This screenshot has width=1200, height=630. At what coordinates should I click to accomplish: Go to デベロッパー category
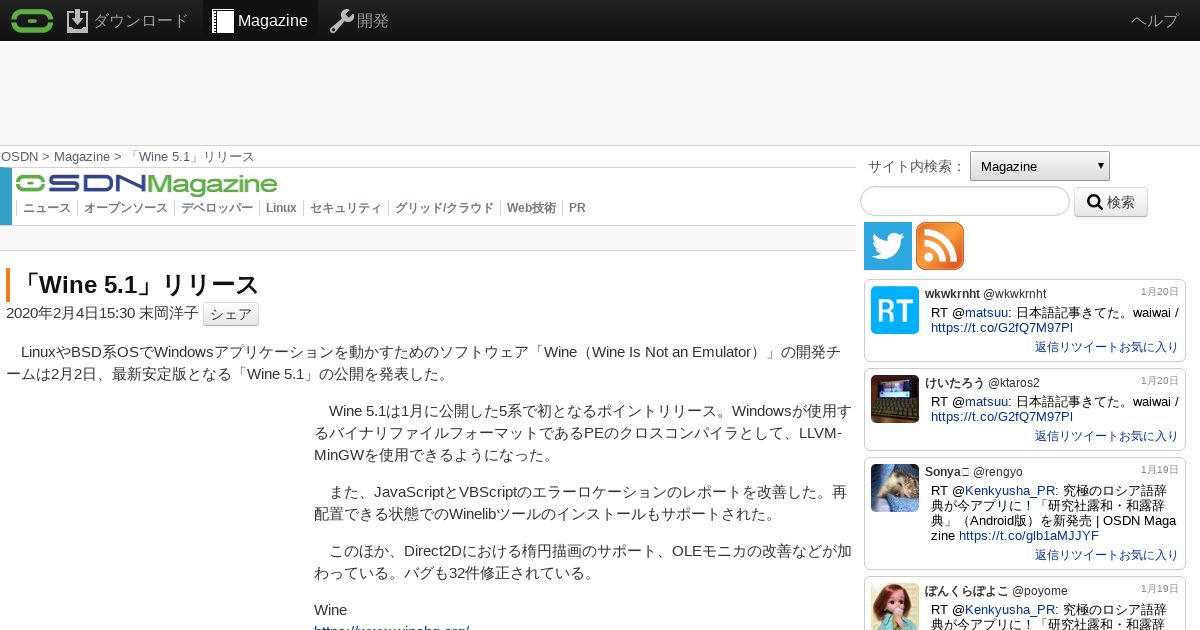click(x=217, y=208)
